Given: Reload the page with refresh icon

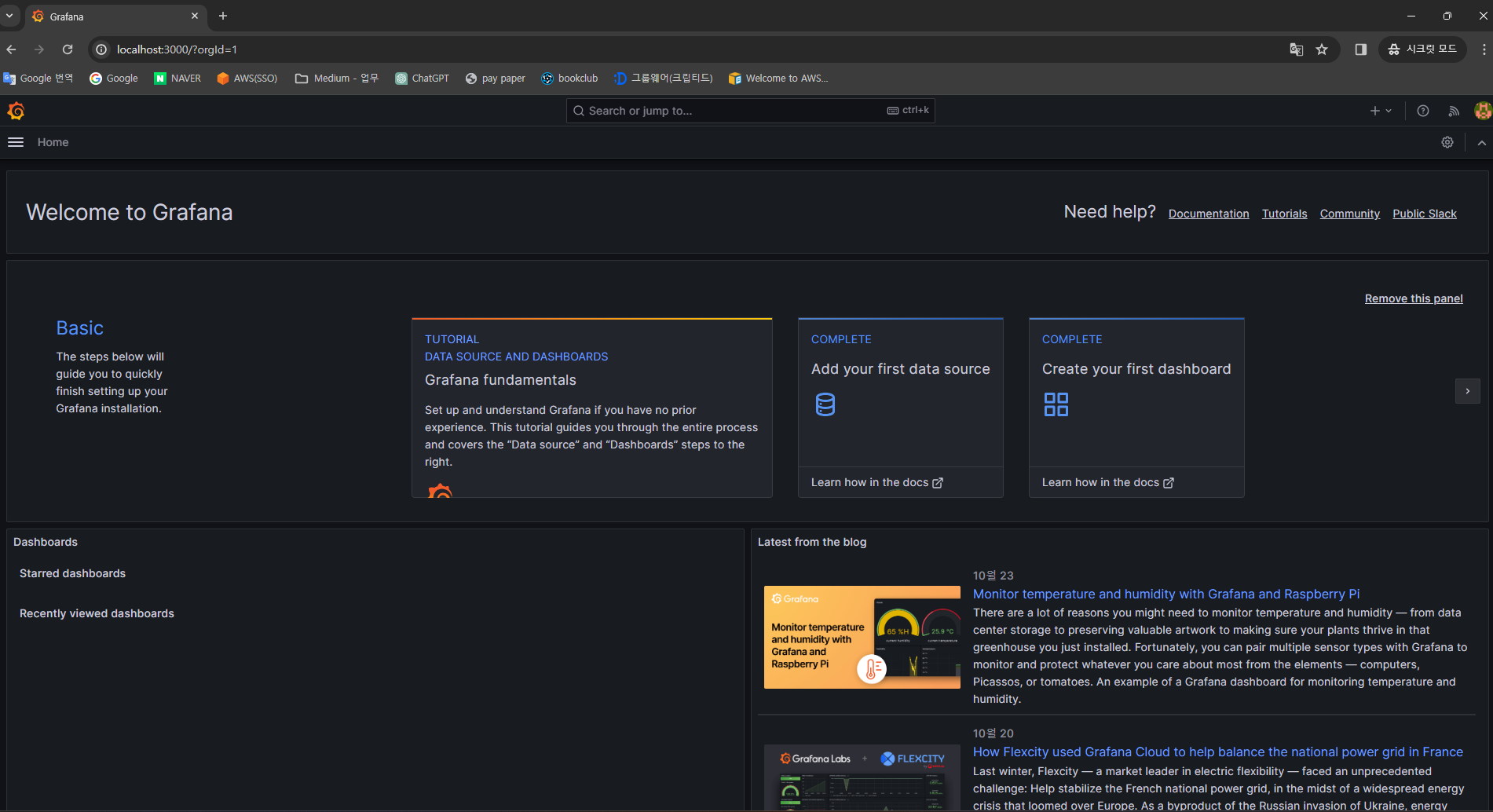Looking at the screenshot, I should (68, 49).
